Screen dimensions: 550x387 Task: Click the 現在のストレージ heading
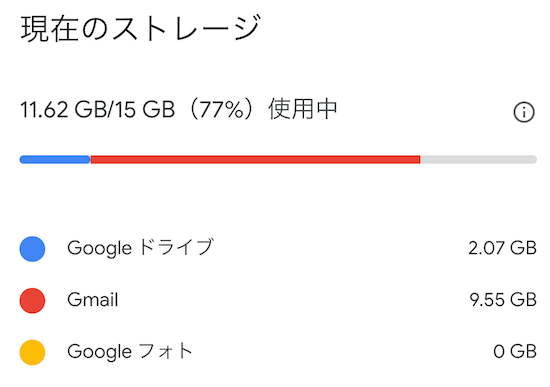pyautogui.click(x=140, y=28)
